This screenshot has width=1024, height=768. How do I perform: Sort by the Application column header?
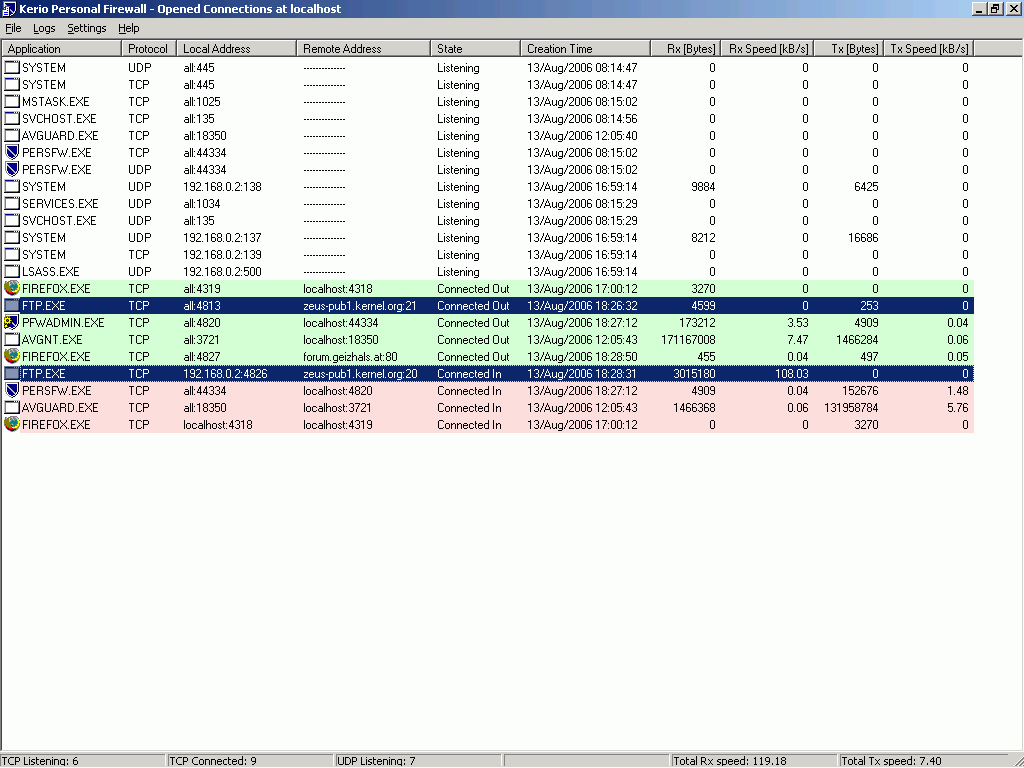[x=61, y=48]
